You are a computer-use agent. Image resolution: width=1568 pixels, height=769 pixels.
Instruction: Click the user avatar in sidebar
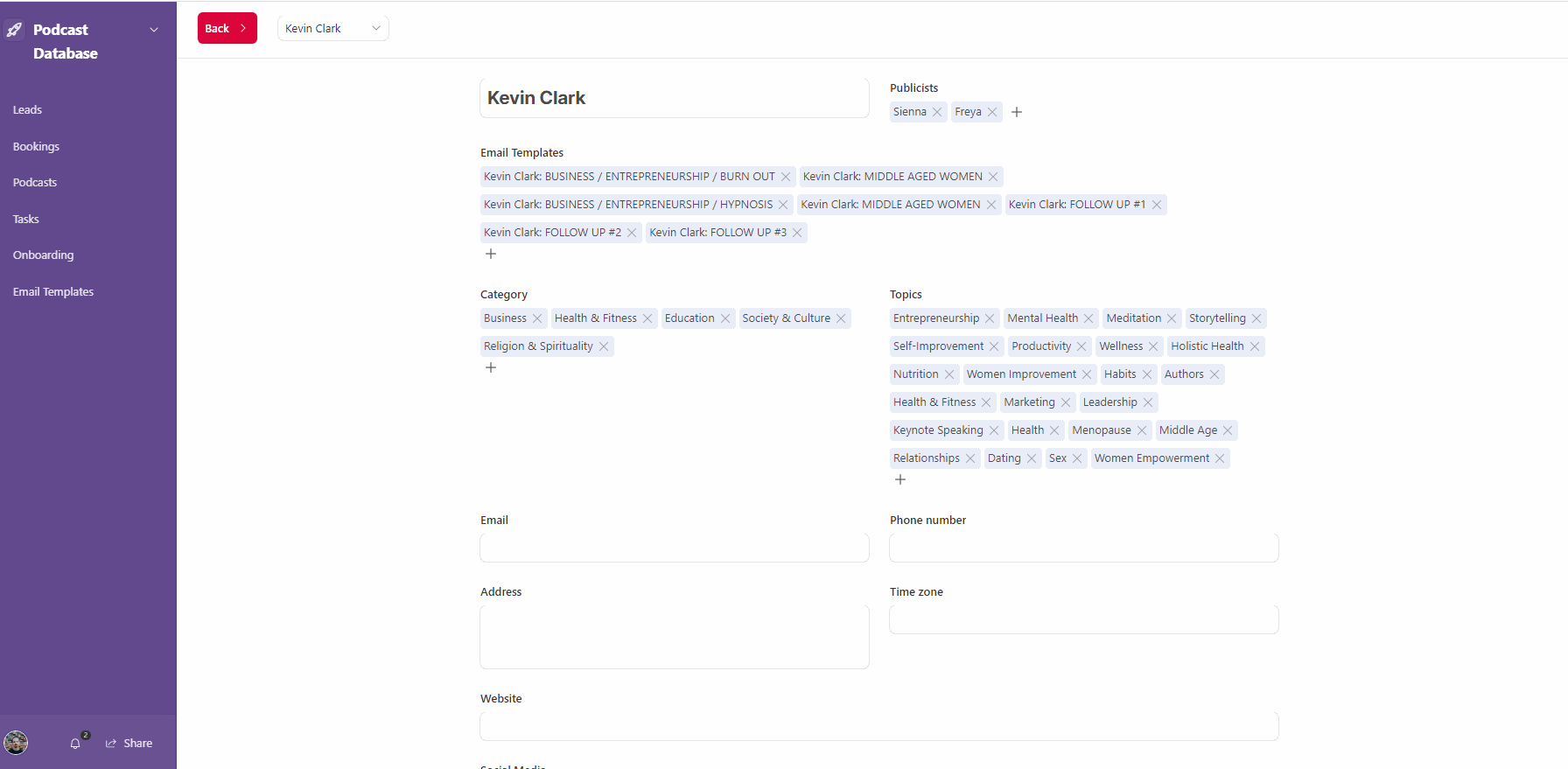coord(16,743)
